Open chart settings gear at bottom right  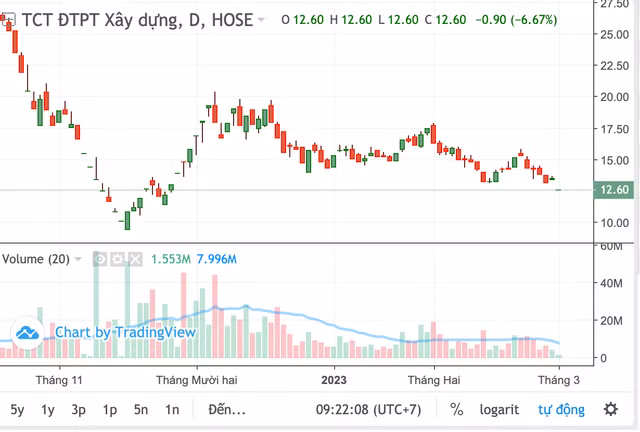(610, 409)
